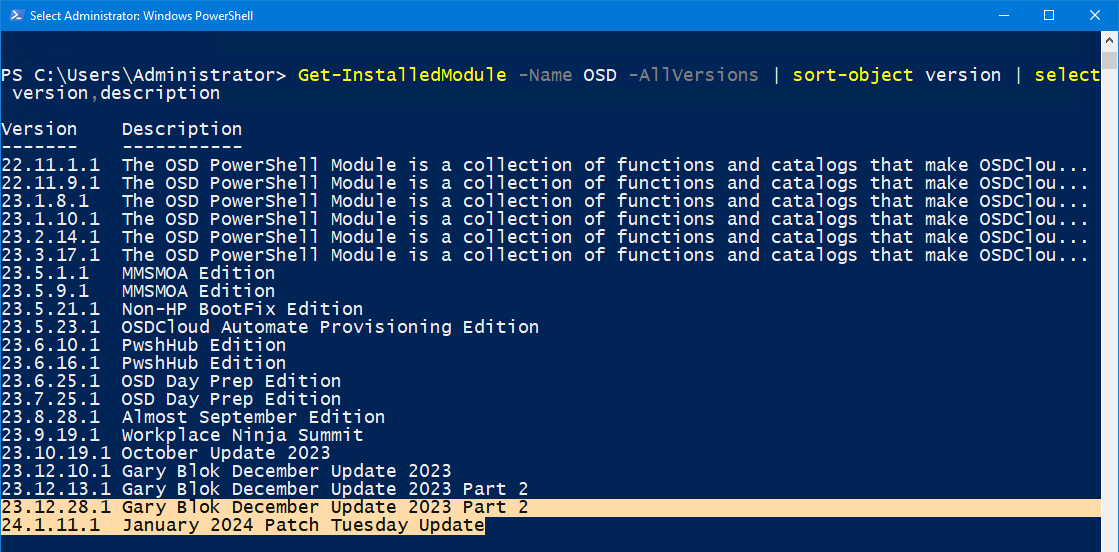Click version 23.12.10.1
Viewport: 1119px width, 552px height.
pyautogui.click(x=56, y=471)
